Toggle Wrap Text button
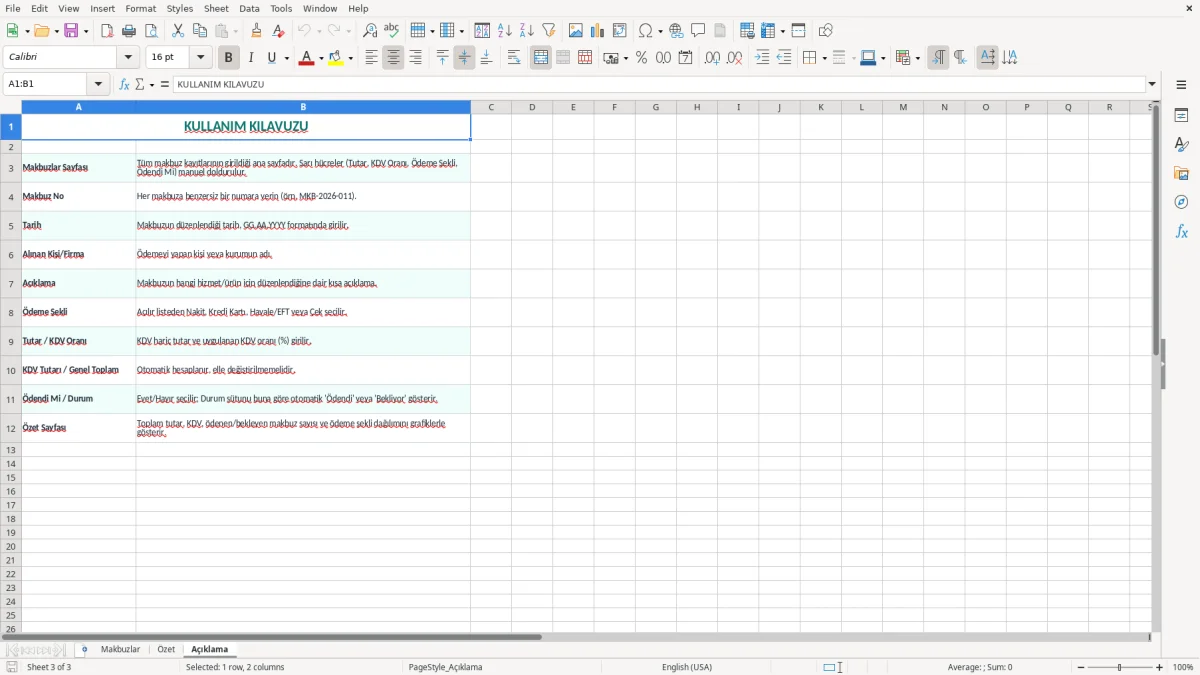Image resolution: width=1200 pixels, height=675 pixels. (x=514, y=58)
